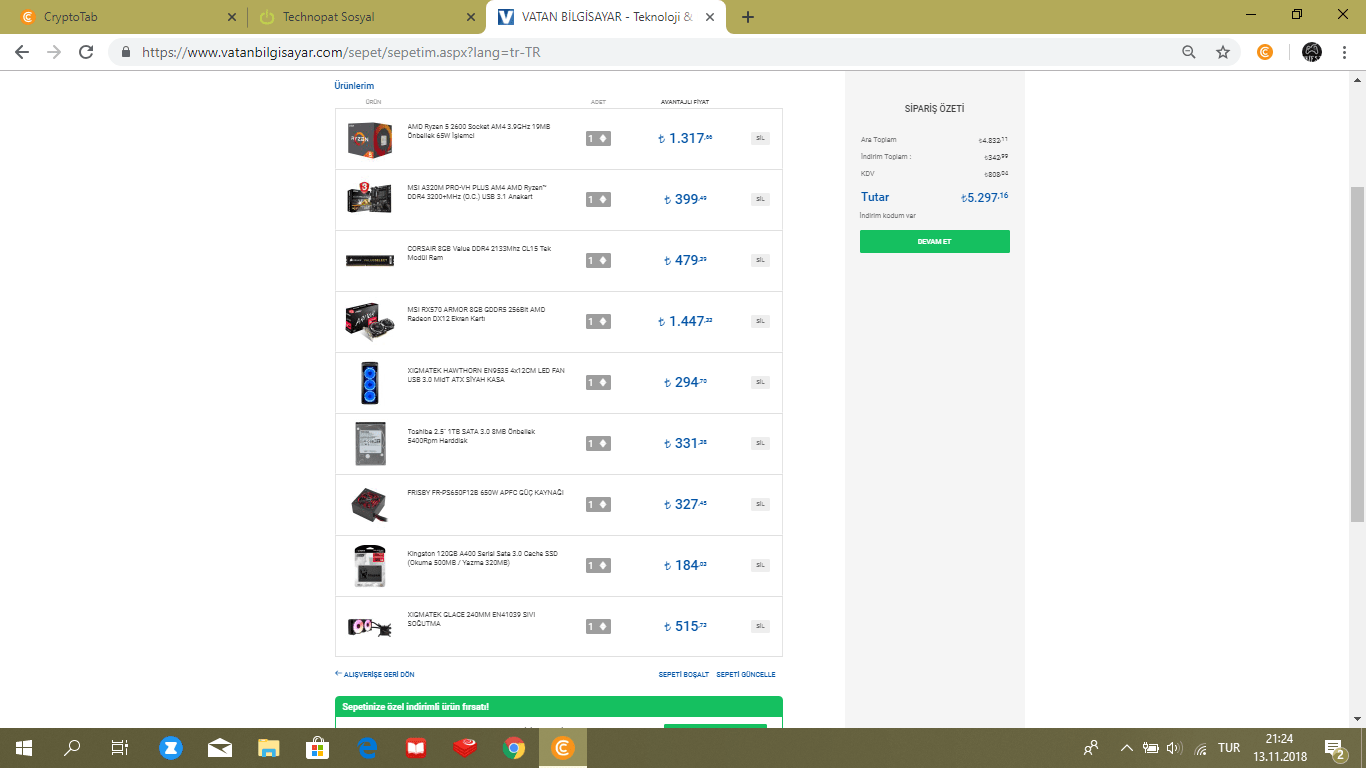Close the Technopat Sosyal tab
The image size is (1366, 768).
tap(471, 17)
